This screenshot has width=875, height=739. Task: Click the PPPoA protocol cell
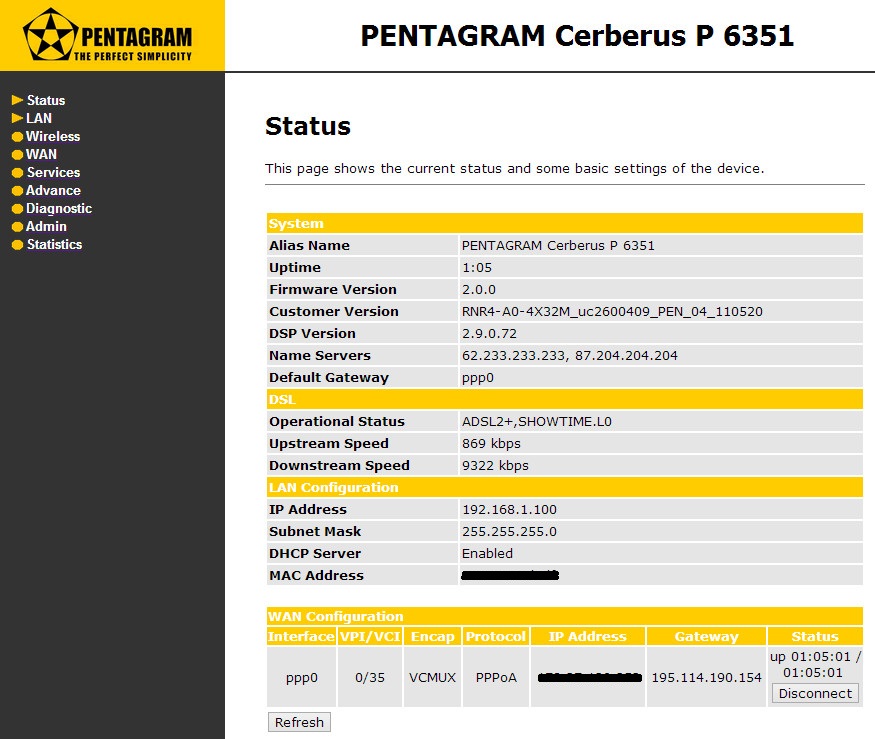point(496,677)
